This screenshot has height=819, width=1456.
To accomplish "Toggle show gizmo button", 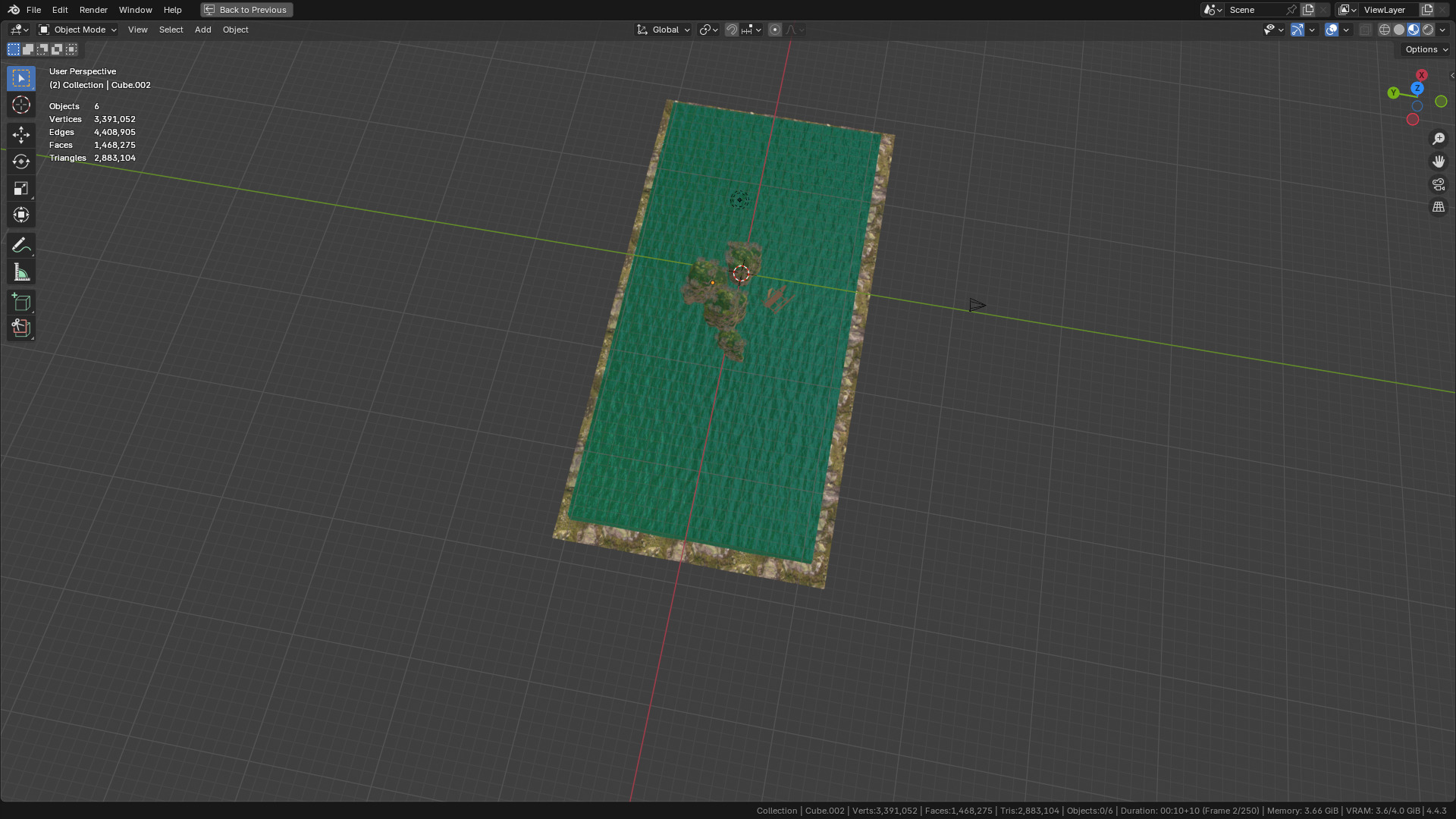I will click(x=1298, y=30).
